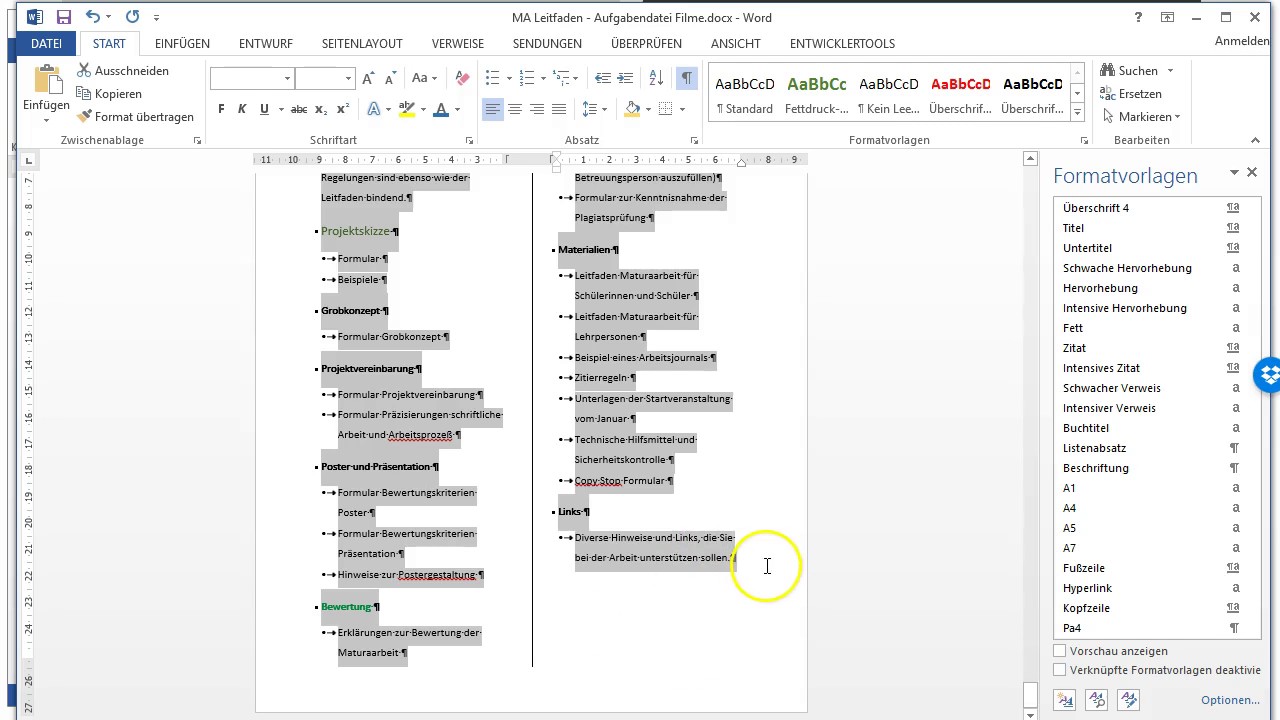Save the document with the floppy disk icon
1280x720 pixels.
click(63, 17)
